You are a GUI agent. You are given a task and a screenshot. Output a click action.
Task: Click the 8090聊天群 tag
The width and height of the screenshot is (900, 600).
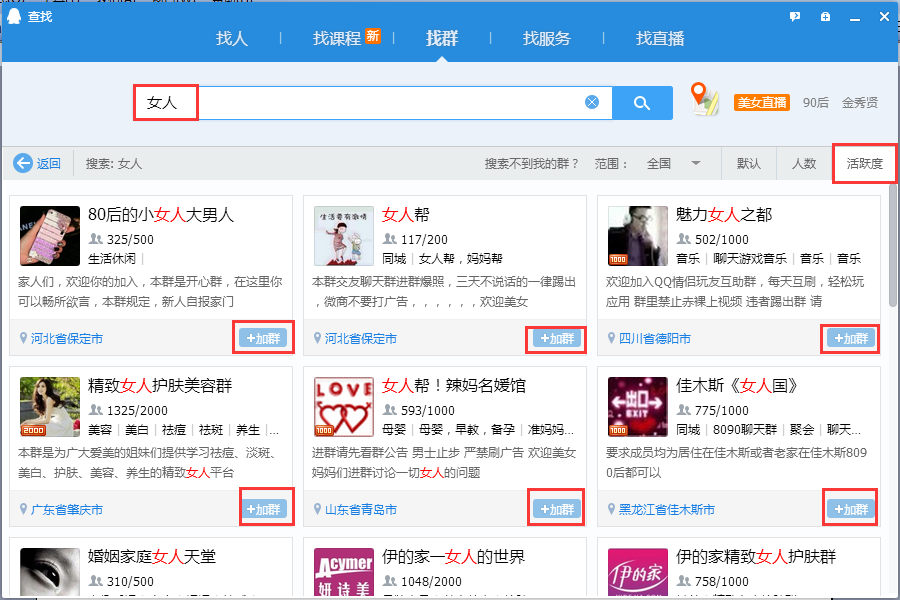click(x=744, y=430)
